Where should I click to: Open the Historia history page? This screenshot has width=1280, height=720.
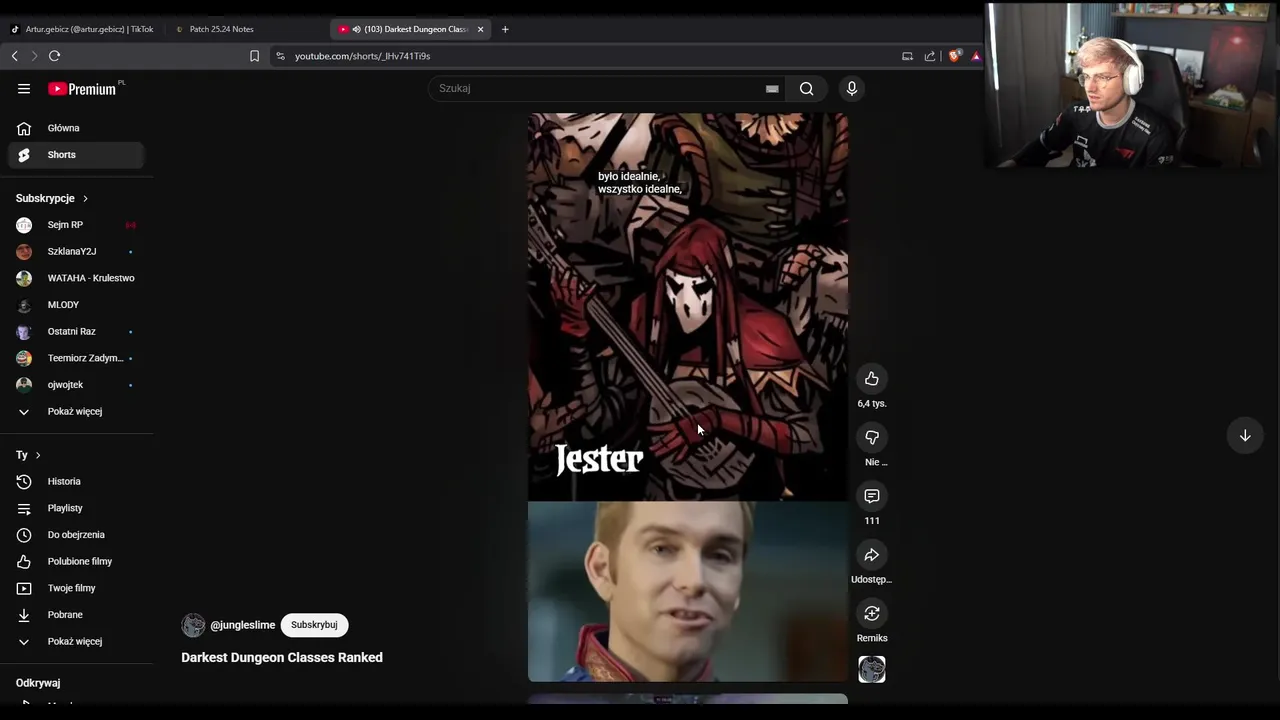(76, 482)
